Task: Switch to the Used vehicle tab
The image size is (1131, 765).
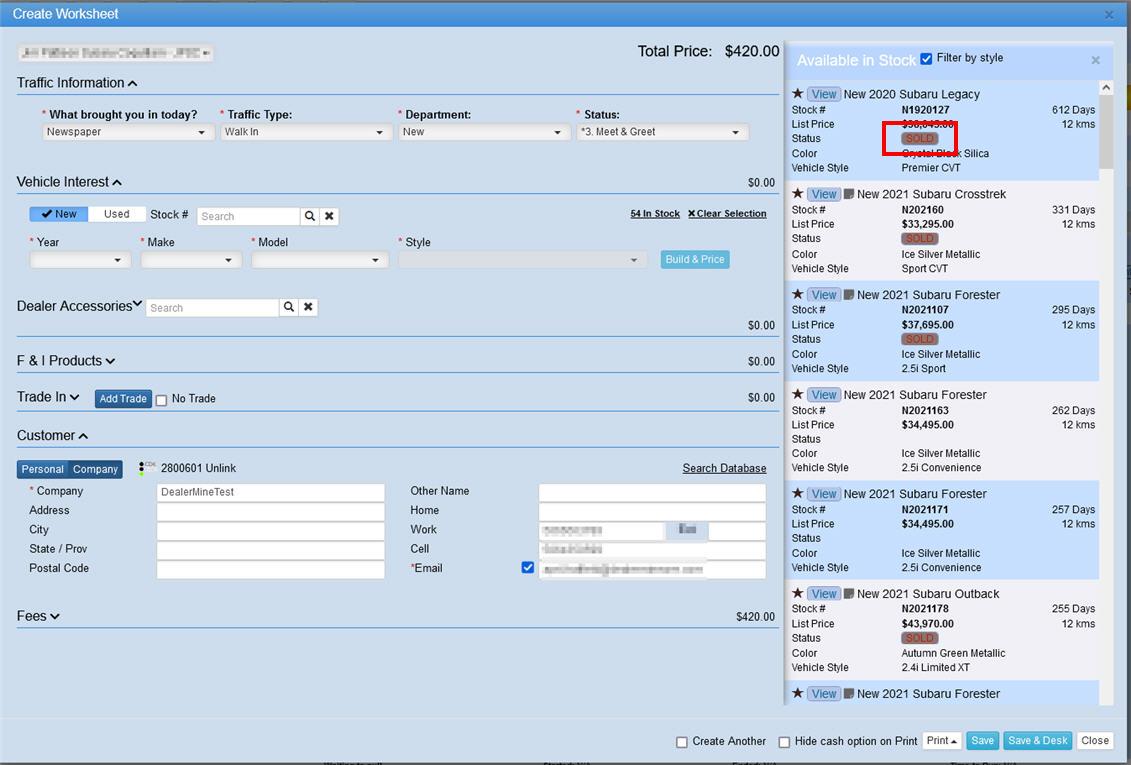Action: pos(117,214)
